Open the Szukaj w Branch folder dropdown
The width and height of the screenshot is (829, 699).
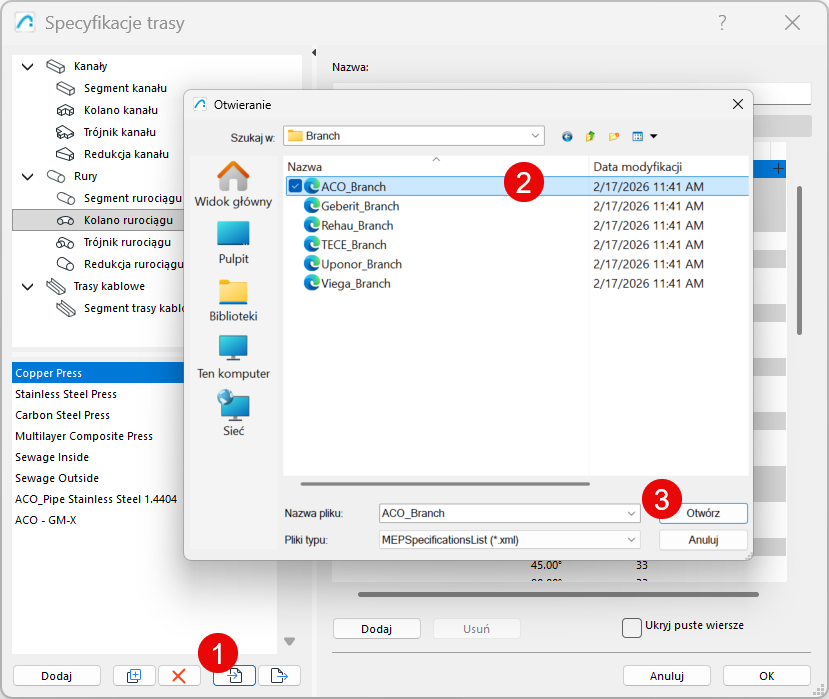coord(414,136)
